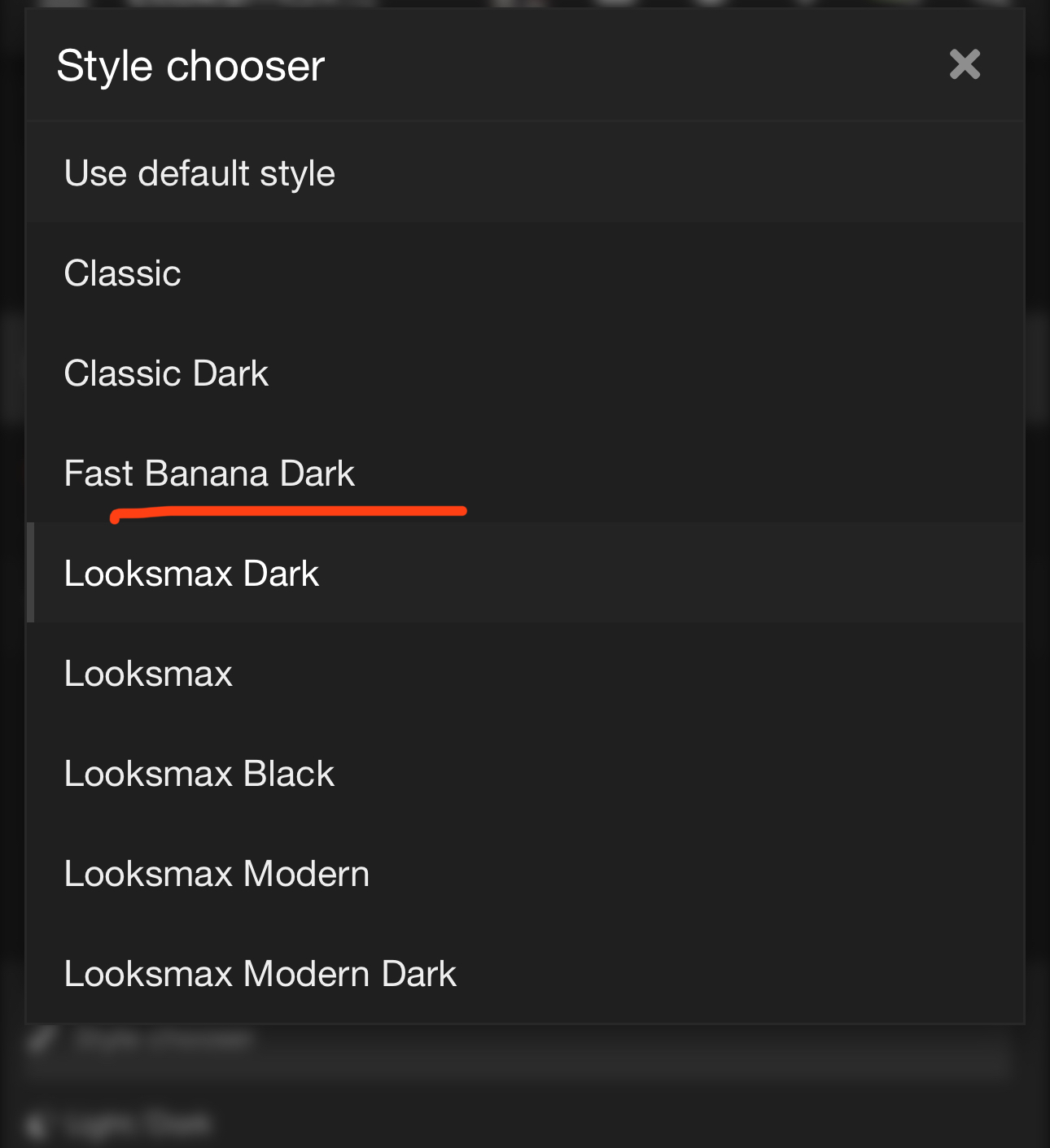This screenshot has height=1148, width=1050.
Task: Choose the last style in the list
Action: click(x=260, y=974)
